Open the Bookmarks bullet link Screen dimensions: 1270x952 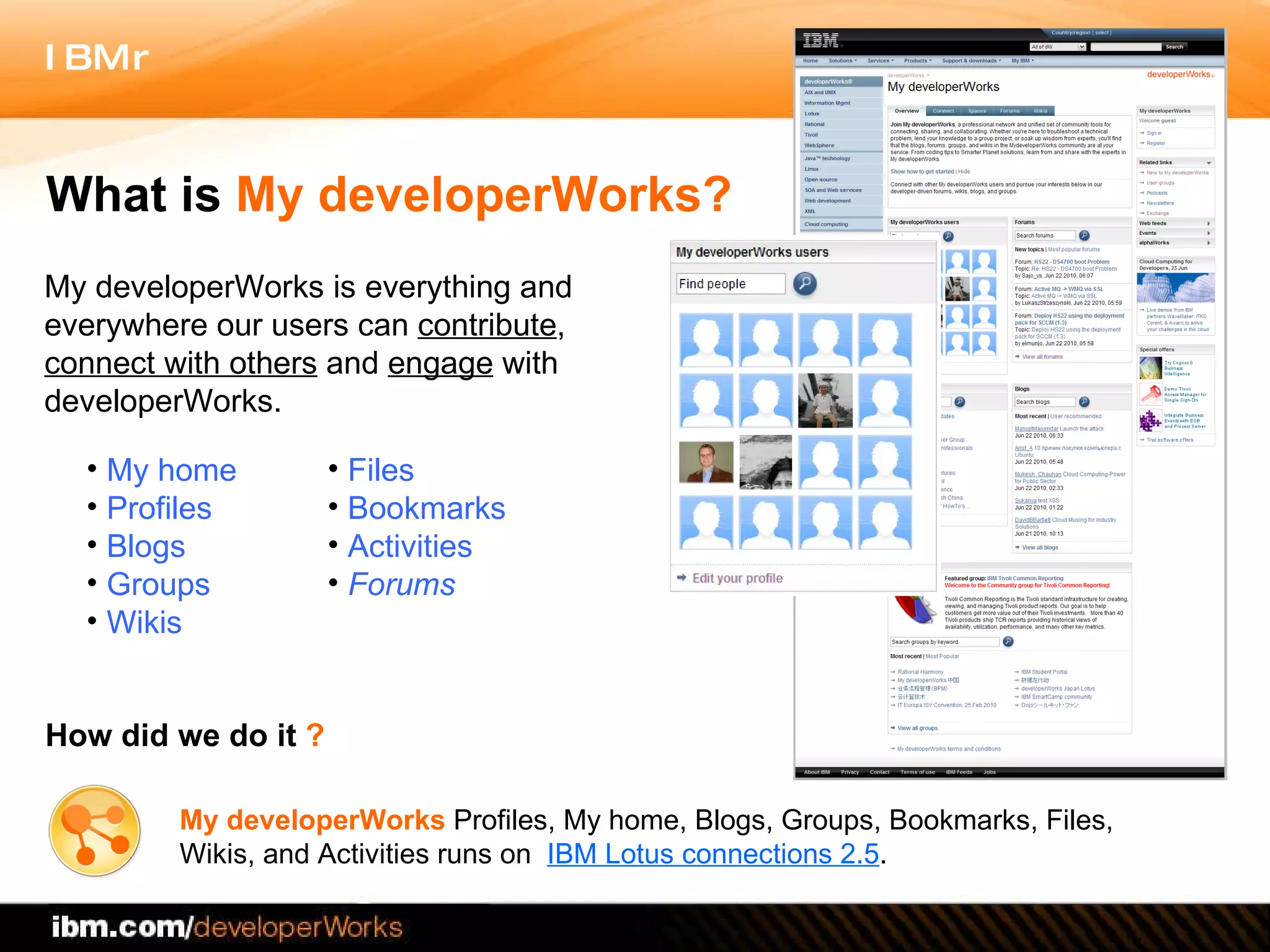tap(426, 508)
